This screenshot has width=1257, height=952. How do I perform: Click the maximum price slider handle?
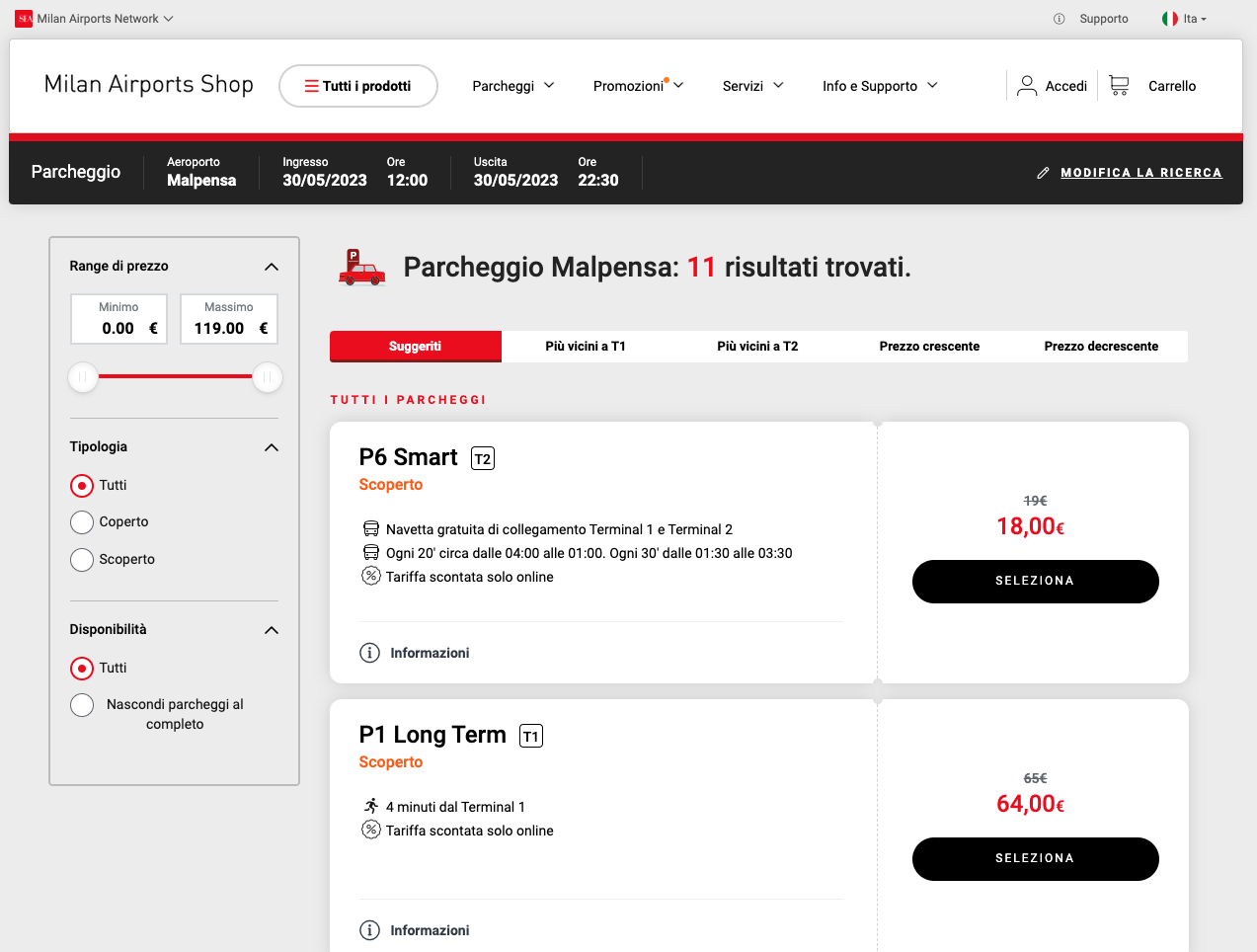click(268, 377)
